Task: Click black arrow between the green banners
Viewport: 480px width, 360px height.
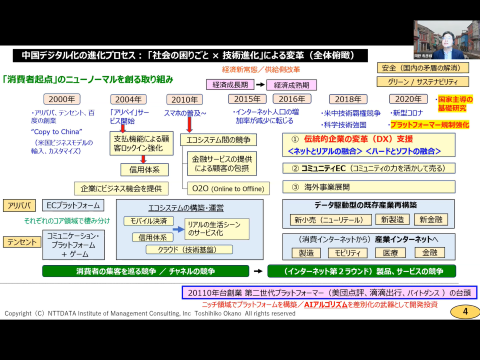Action: pyautogui.click(x=258, y=271)
